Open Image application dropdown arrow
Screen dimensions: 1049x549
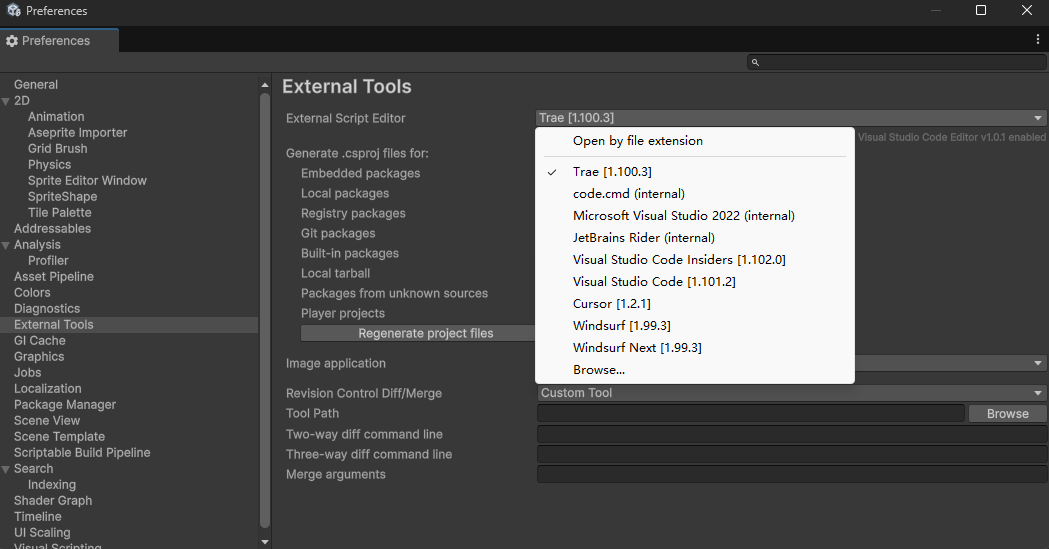click(1038, 363)
